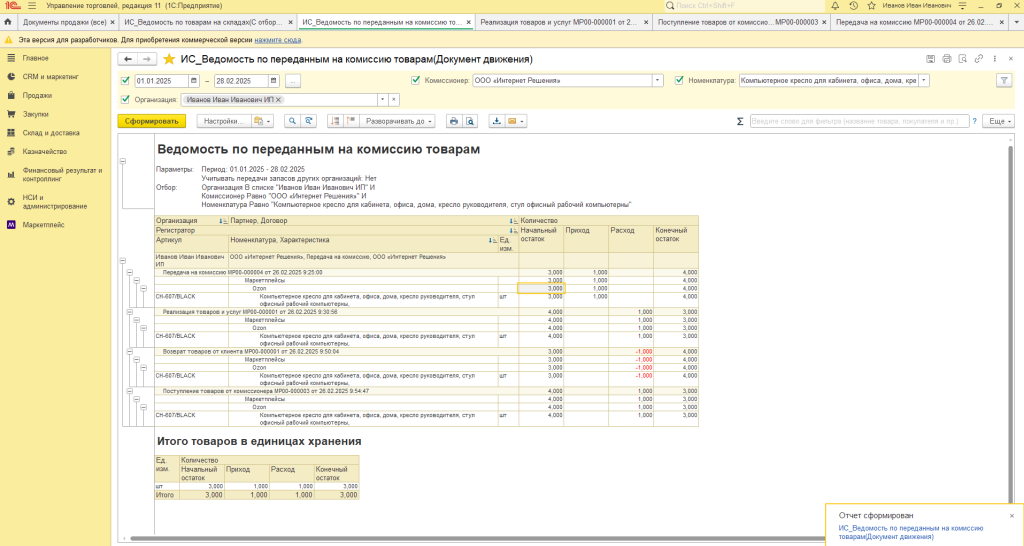Click the нажмите сюда link
This screenshot has width=1024, height=546.
point(278,40)
